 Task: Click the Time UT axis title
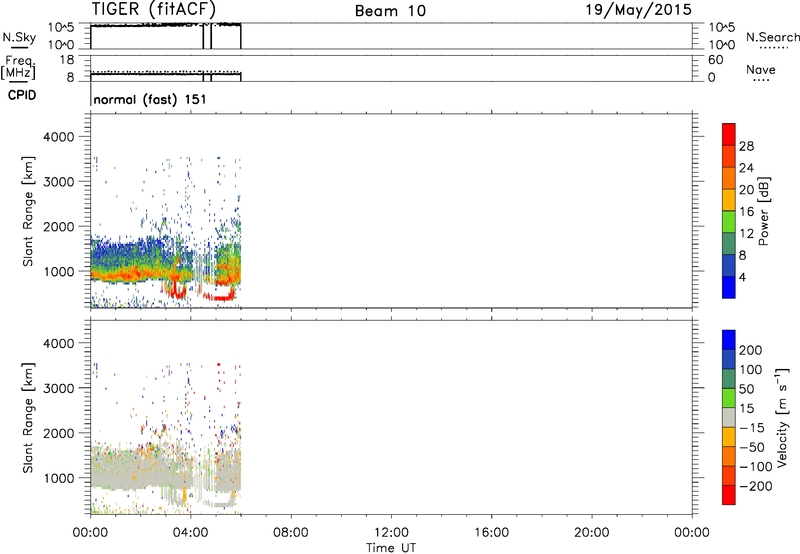pos(391,548)
